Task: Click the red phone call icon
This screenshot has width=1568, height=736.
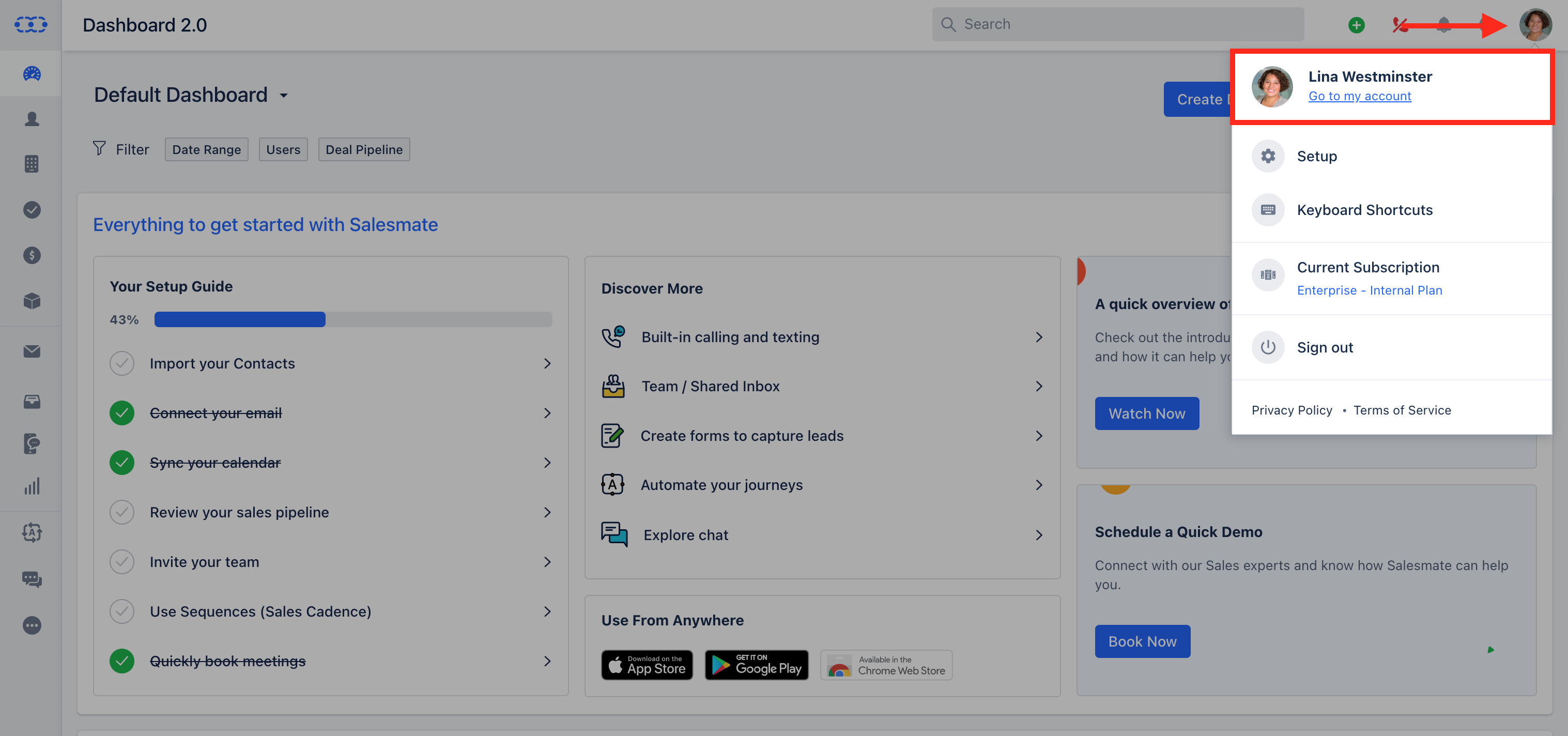Action: (1400, 25)
